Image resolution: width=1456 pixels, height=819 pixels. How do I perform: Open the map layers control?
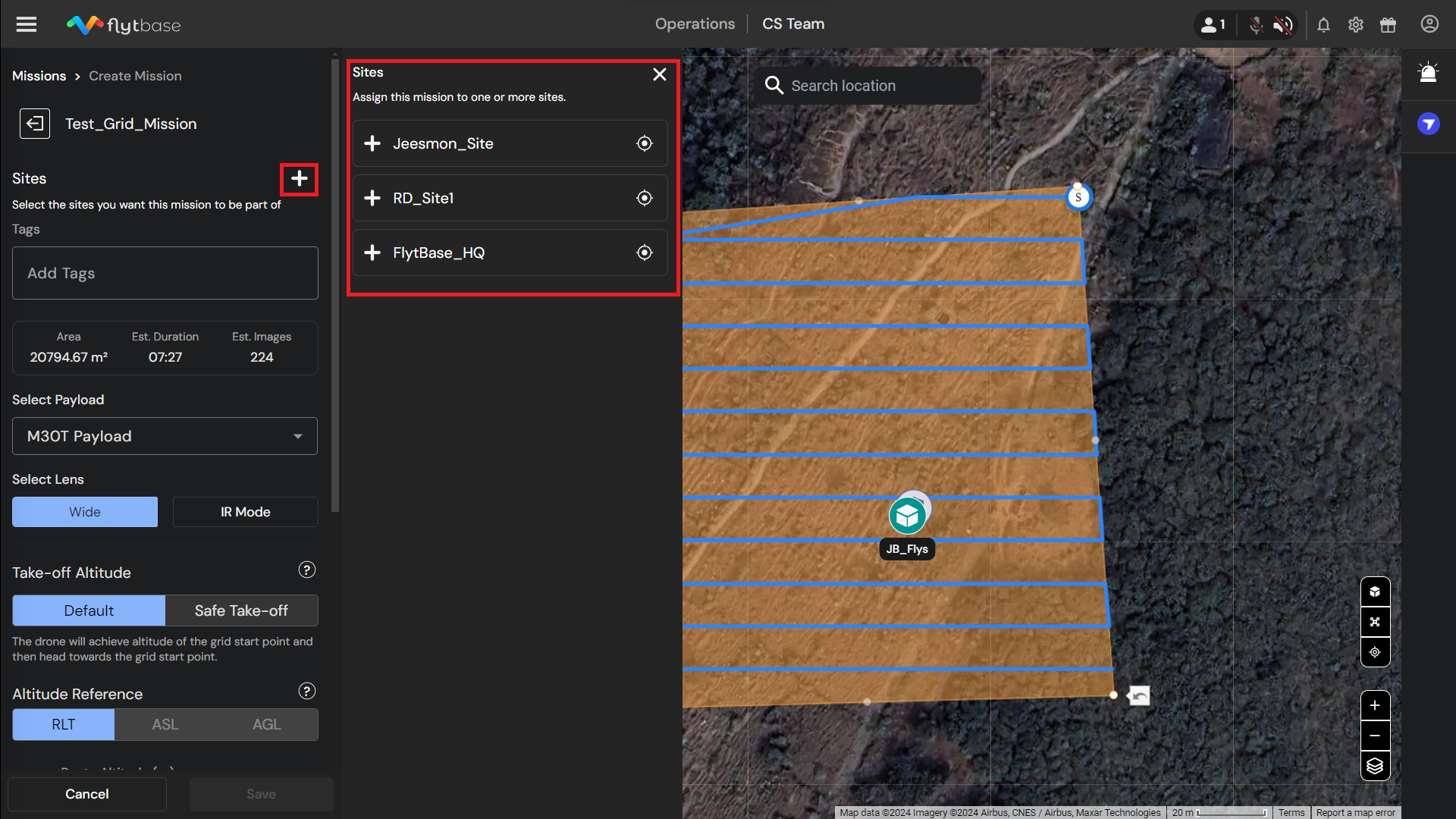click(x=1375, y=766)
